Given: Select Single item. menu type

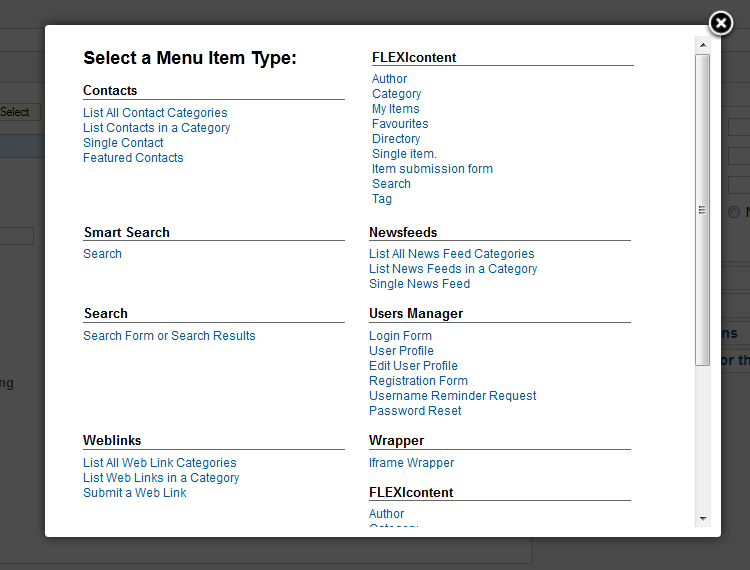Looking at the screenshot, I should 404,154.
